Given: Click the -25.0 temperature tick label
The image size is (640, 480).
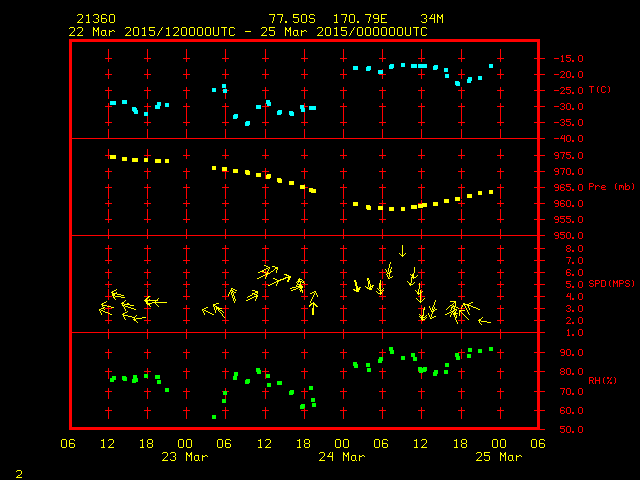Looking at the screenshot, I should pyautogui.click(x=568, y=91).
